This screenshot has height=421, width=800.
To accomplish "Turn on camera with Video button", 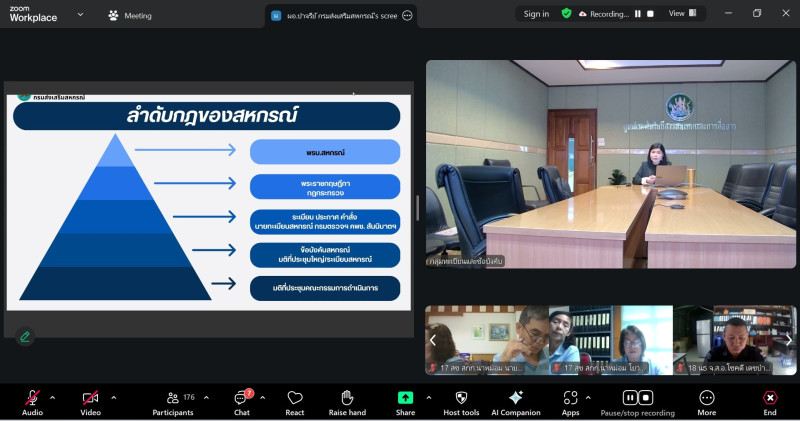I will (x=91, y=400).
